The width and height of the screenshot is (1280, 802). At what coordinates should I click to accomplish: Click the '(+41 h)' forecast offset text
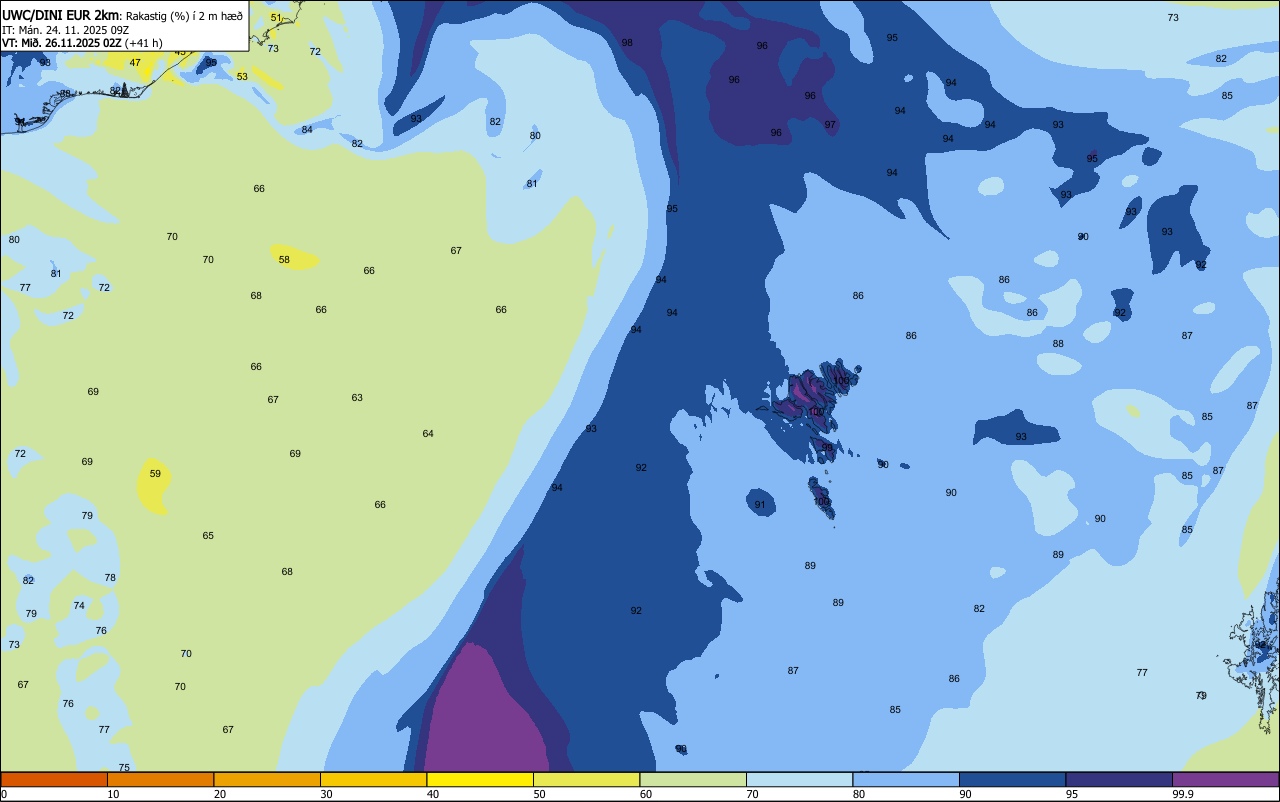coord(144,43)
